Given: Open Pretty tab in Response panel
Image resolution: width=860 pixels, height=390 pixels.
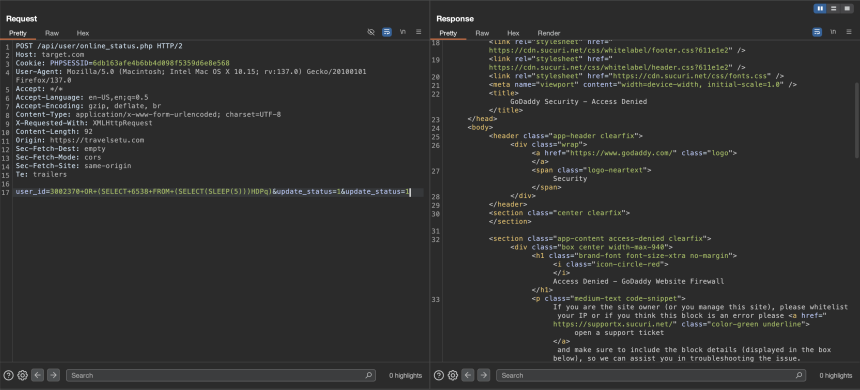Looking at the screenshot, I should (448, 33).
